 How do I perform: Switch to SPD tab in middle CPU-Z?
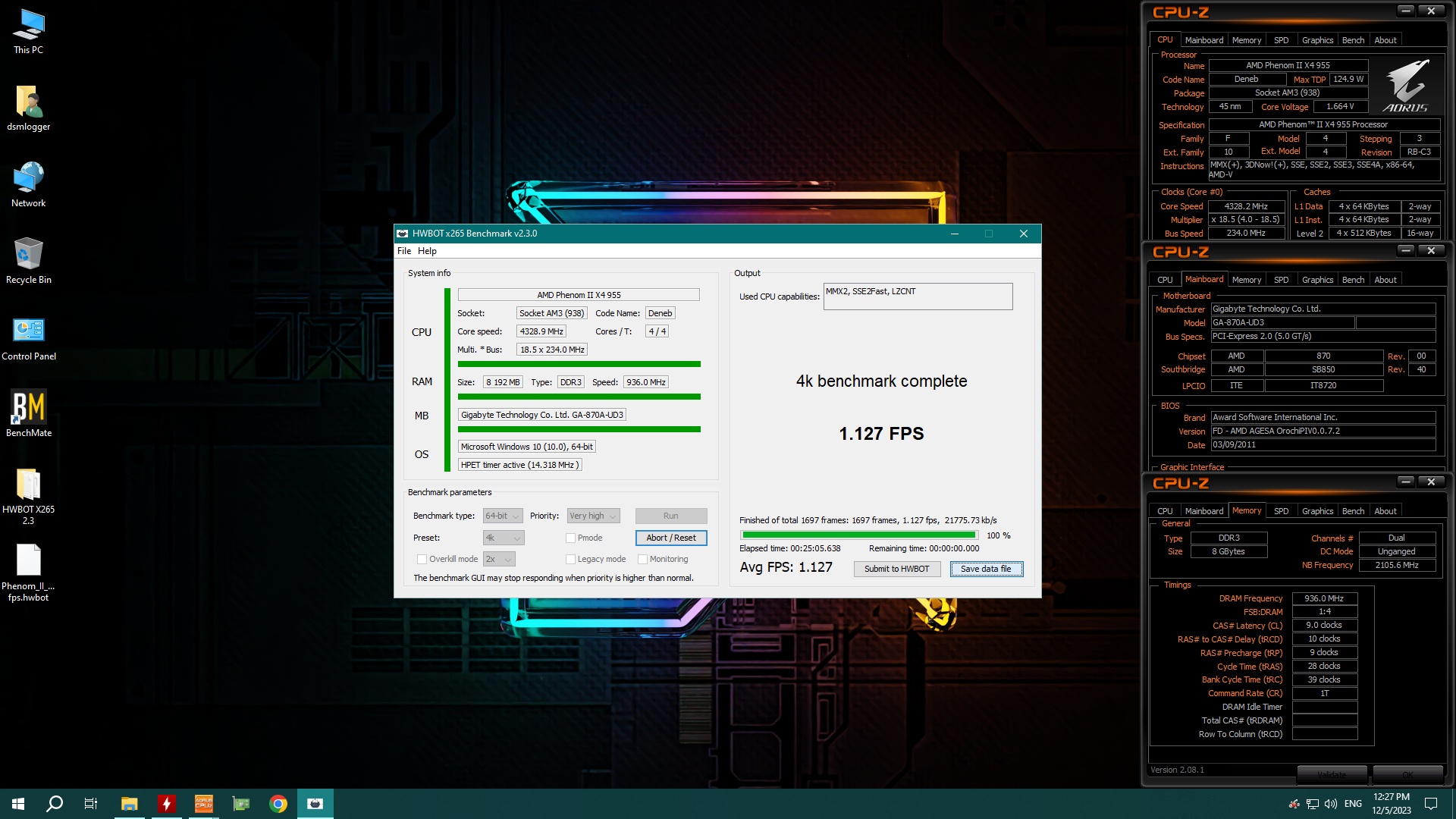coord(1281,280)
